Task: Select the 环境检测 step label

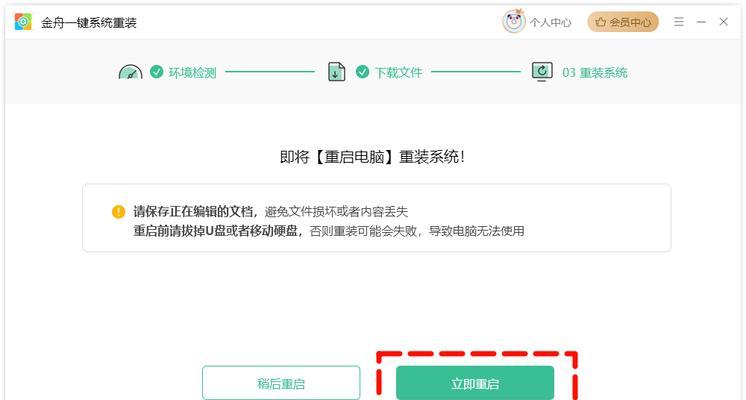Action: pos(193,73)
